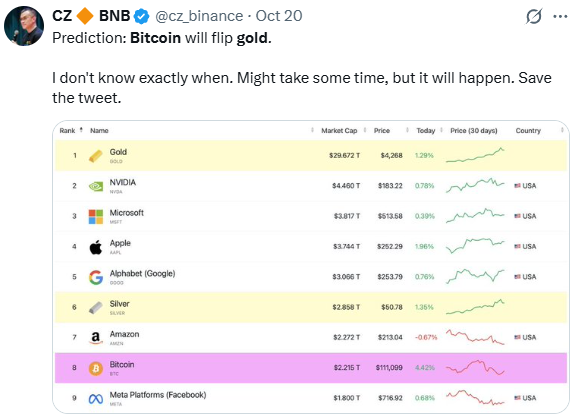The width and height of the screenshot is (577, 417).
Task: Open the tweet's three-dot more menu
Action: [560, 17]
